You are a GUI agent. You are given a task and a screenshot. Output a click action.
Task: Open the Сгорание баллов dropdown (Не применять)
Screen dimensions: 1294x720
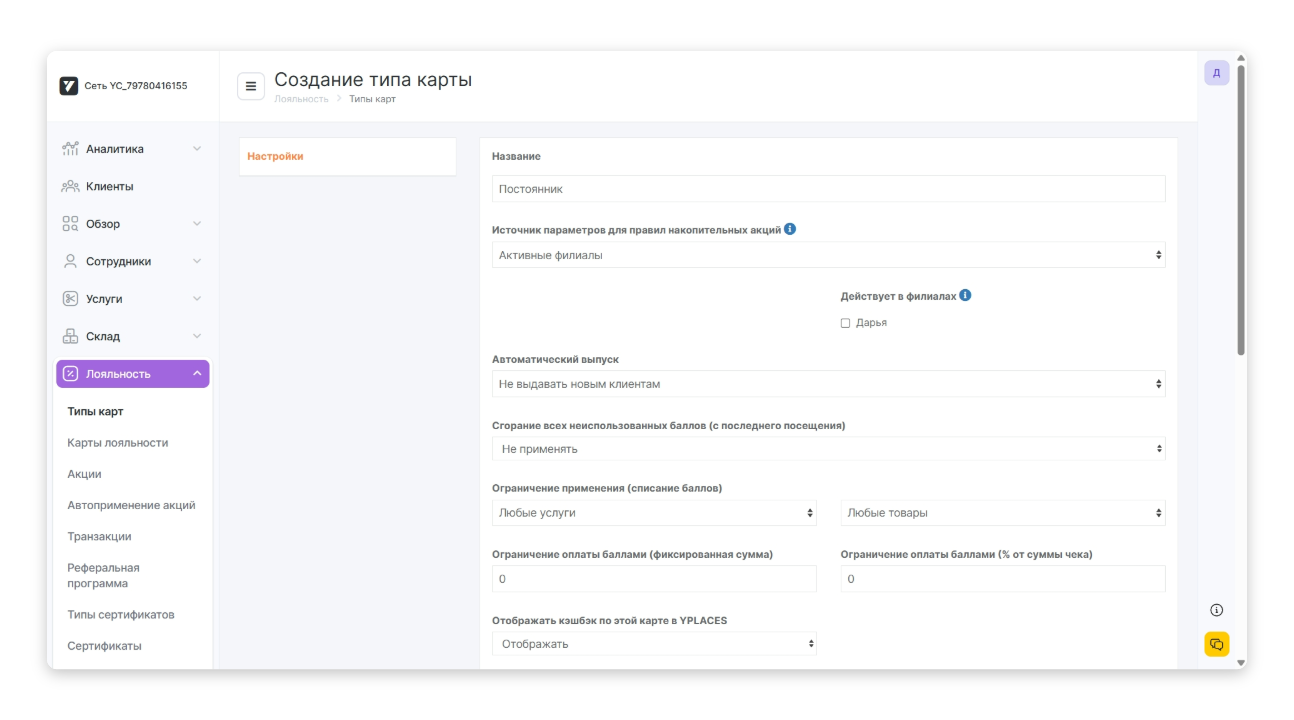pos(828,449)
